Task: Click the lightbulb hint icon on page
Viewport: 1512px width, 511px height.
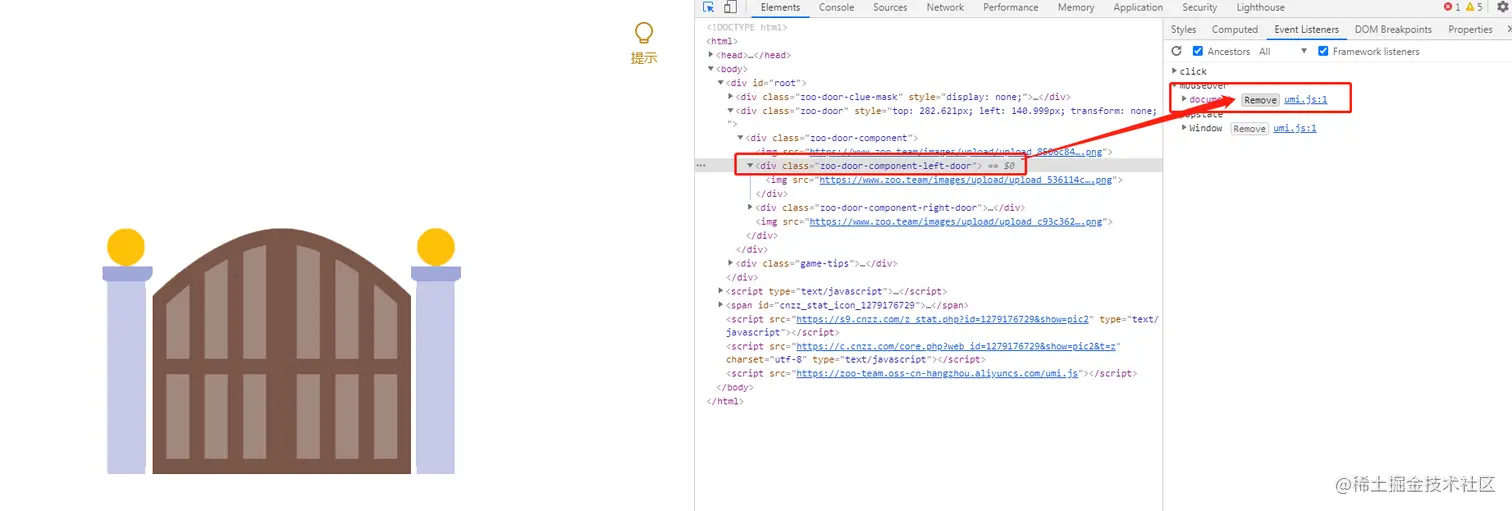Action: 644,33
